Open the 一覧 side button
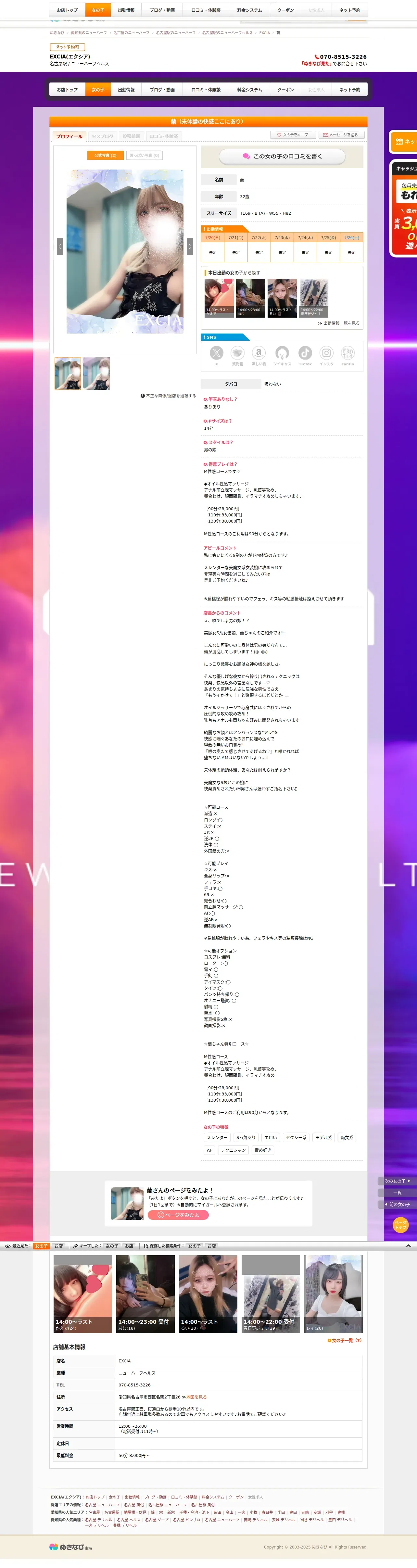The image size is (417, 1568). [x=397, y=1193]
